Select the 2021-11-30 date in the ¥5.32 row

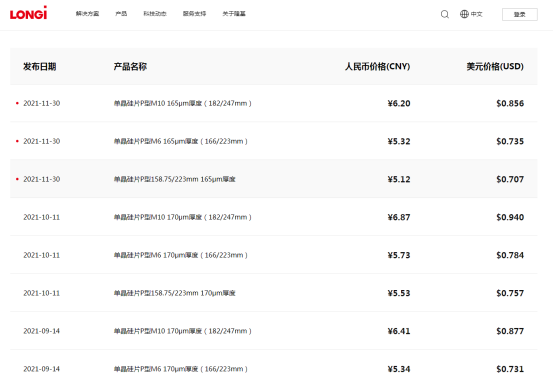click(42, 141)
